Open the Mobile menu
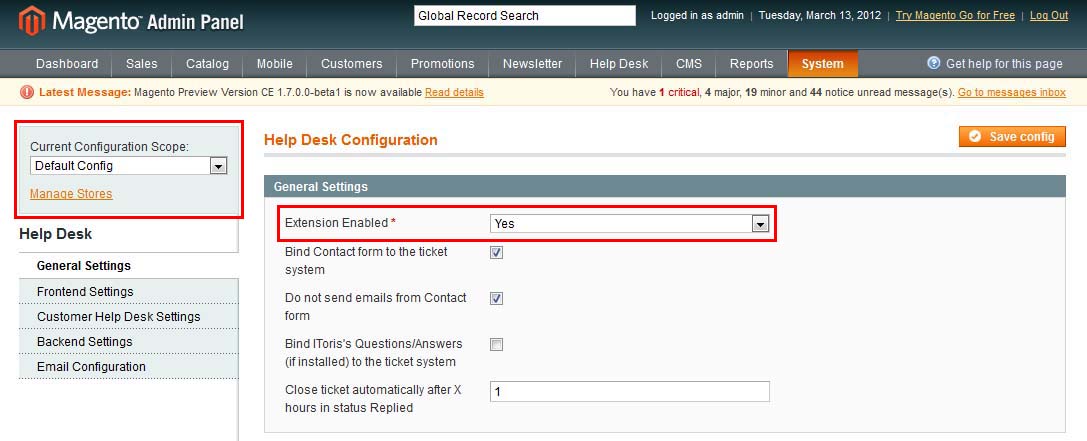Screen dimensions: 1087x441 275,64
